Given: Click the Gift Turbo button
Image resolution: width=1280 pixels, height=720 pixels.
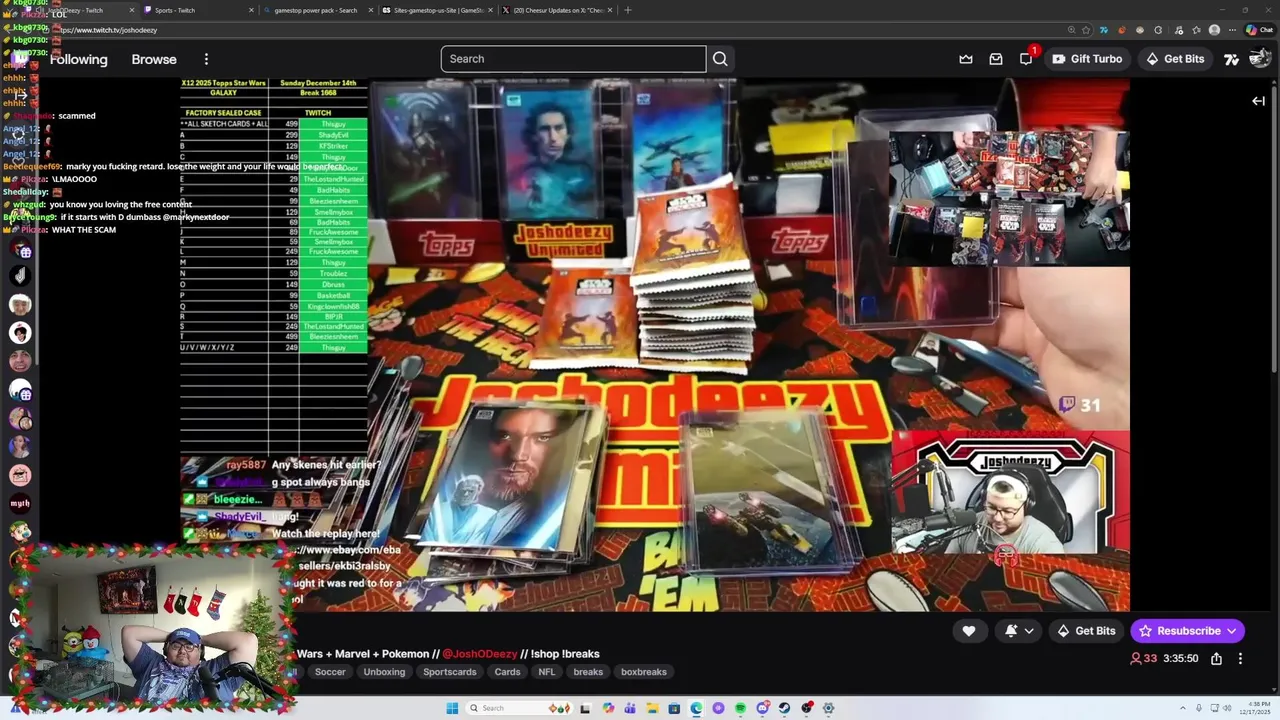Looking at the screenshot, I should coord(1087,59).
